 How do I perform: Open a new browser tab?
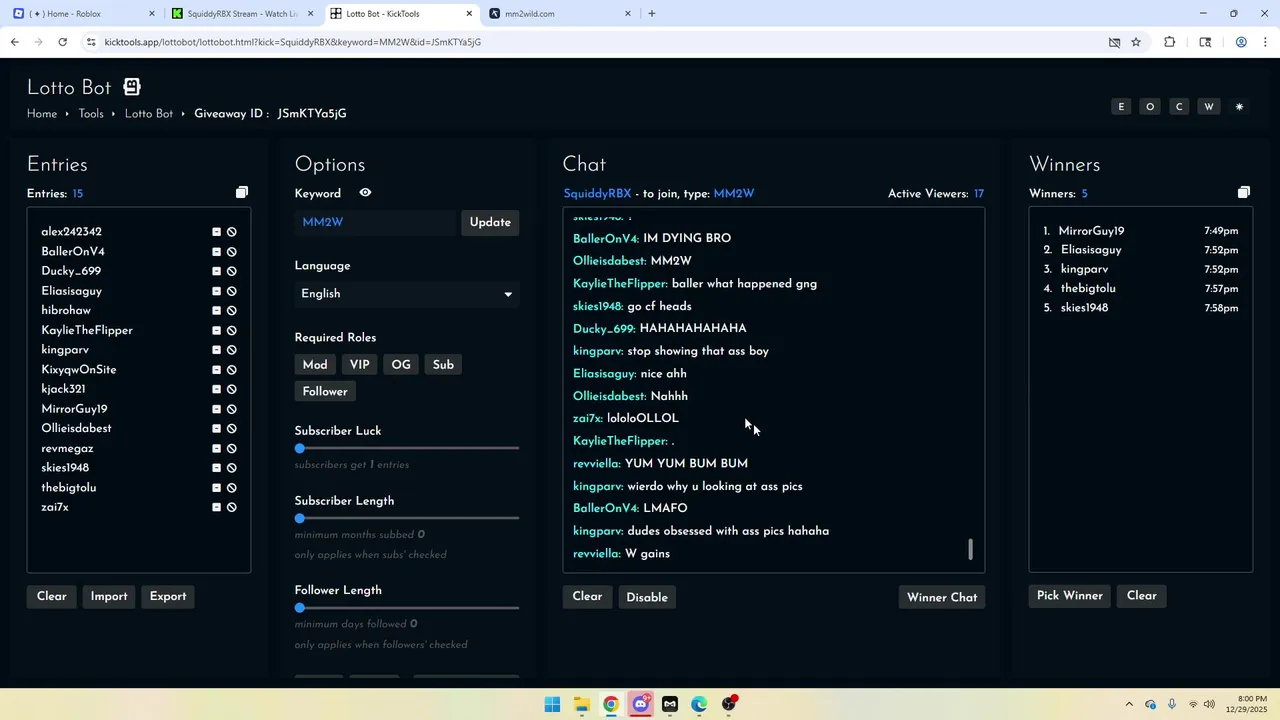[652, 14]
